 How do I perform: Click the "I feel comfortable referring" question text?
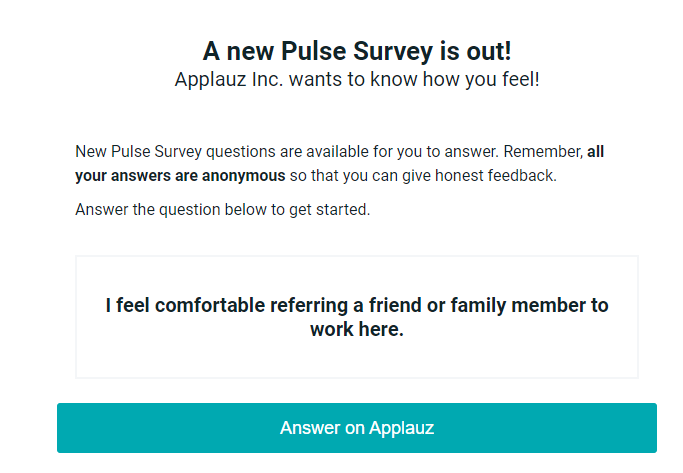pos(357,306)
